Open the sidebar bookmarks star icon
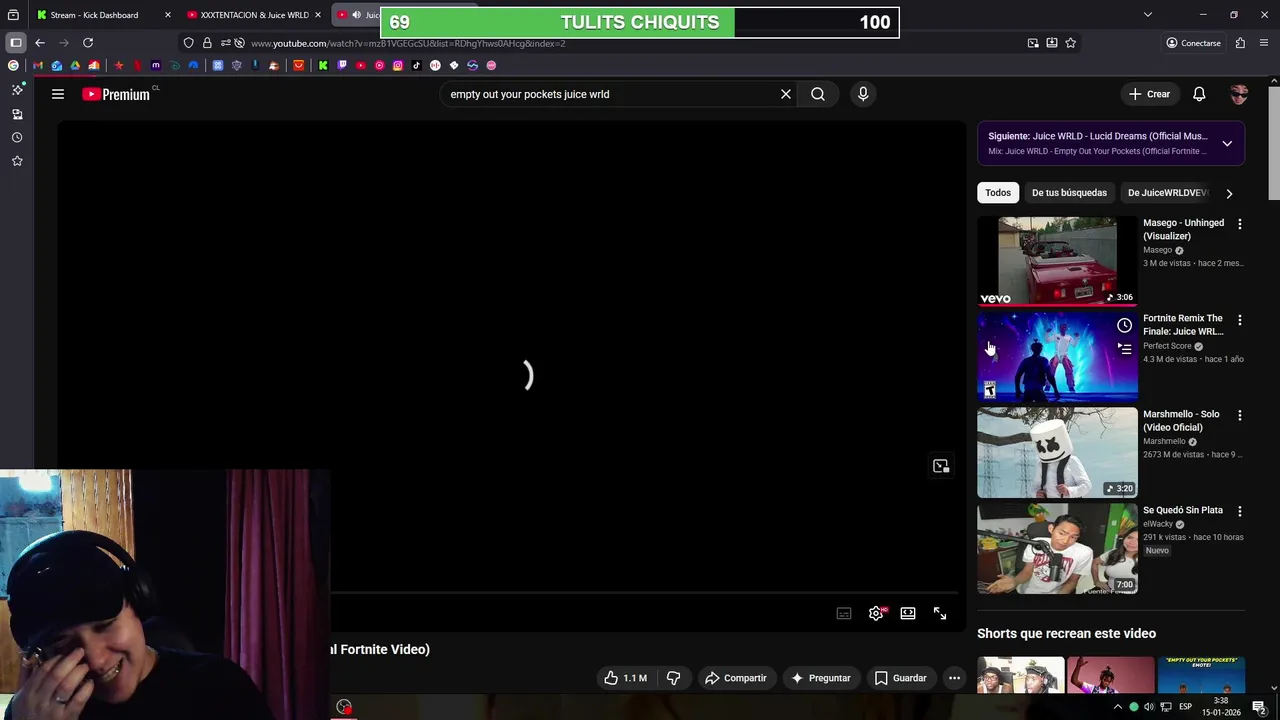The height and width of the screenshot is (720, 1280). coord(17,161)
